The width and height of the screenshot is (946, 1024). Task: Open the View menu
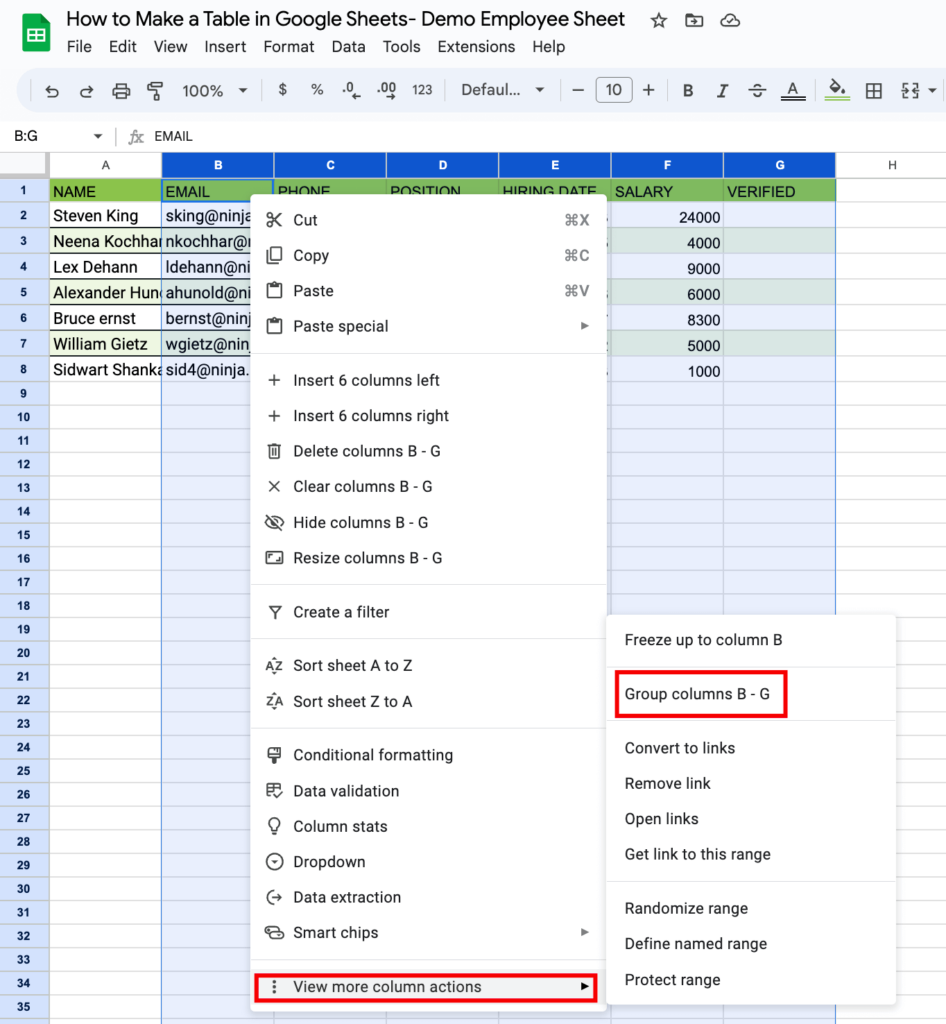click(x=170, y=47)
